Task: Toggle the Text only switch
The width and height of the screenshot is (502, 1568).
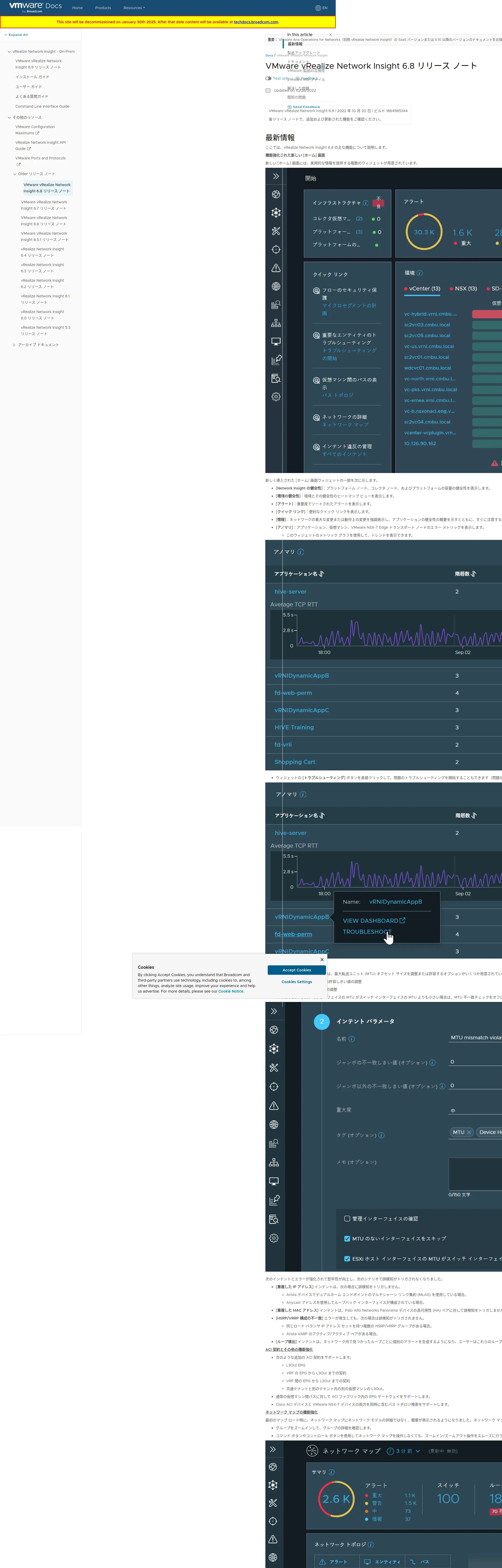Action: pos(269,78)
